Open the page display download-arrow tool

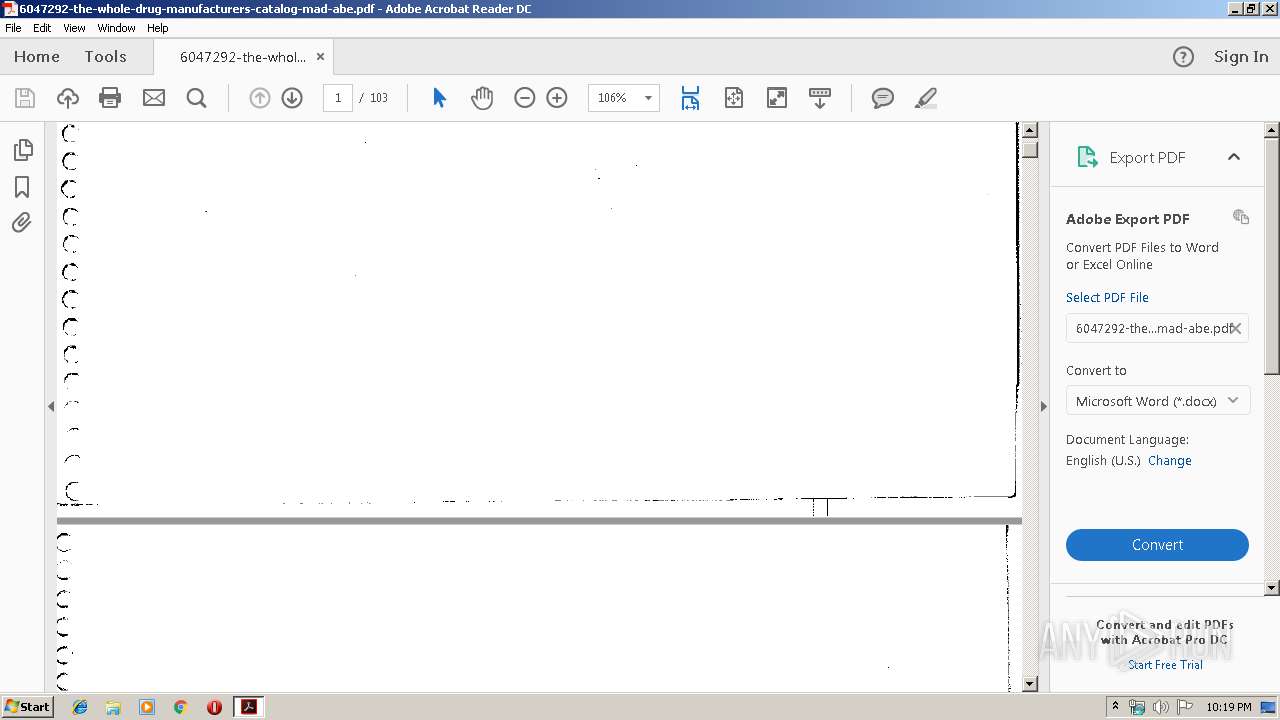point(820,98)
